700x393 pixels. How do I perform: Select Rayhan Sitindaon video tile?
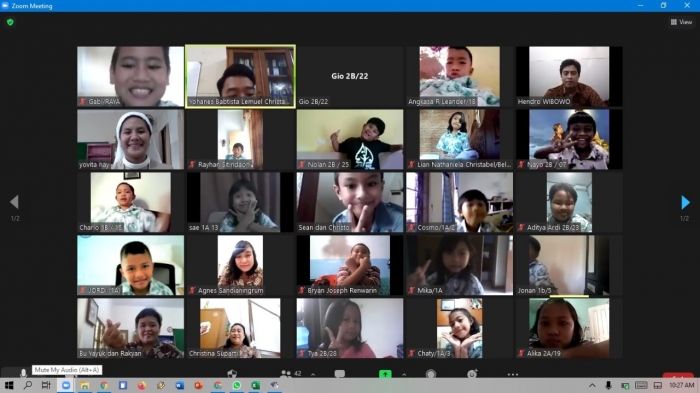[240, 139]
